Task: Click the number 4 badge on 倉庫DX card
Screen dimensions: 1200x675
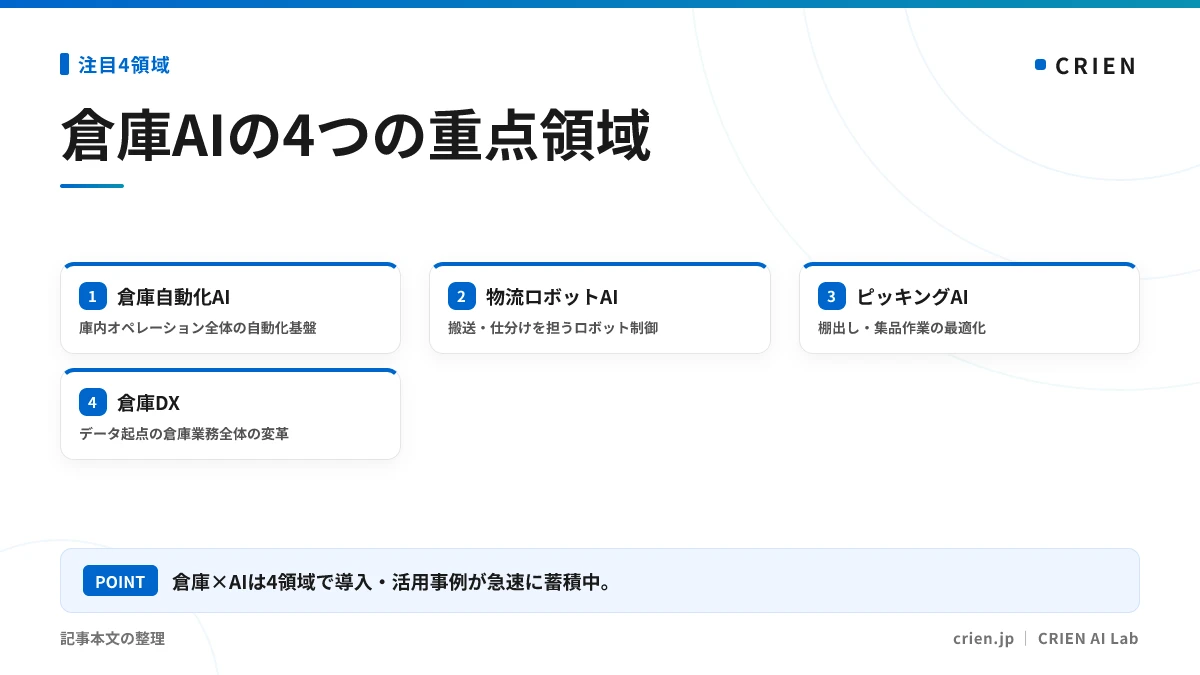Action: tap(93, 402)
